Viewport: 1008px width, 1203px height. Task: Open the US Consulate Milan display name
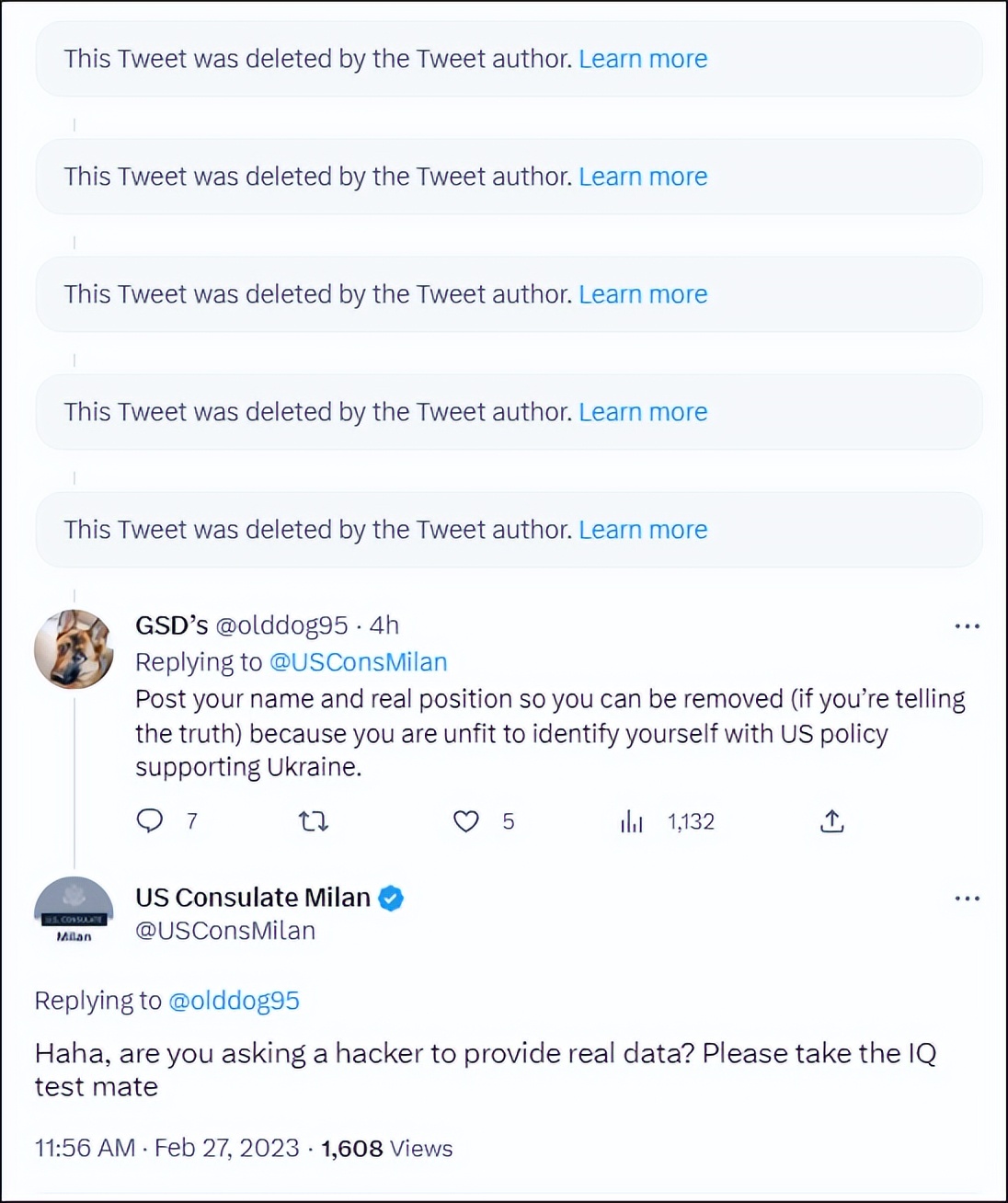(253, 898)
